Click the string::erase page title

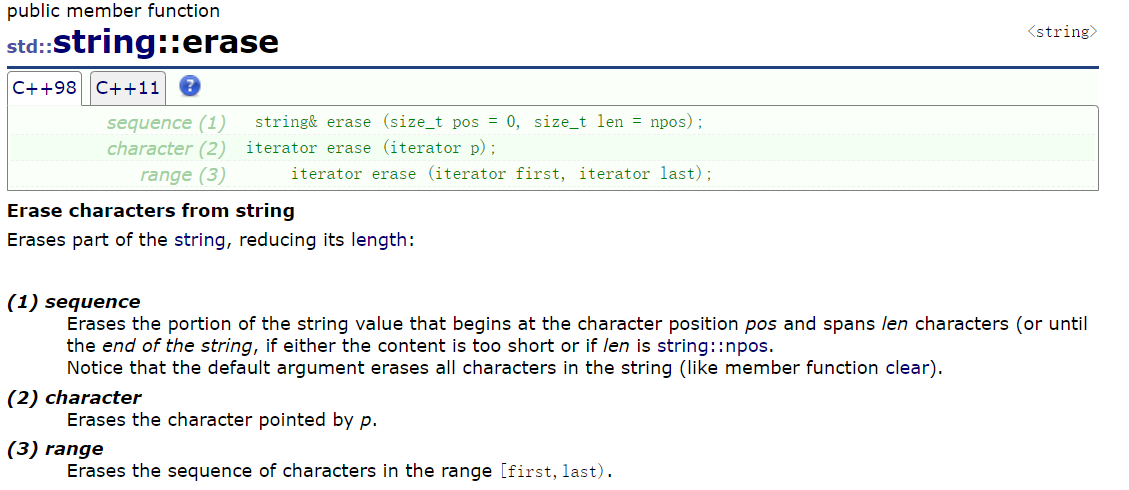(x=166, y=42)
